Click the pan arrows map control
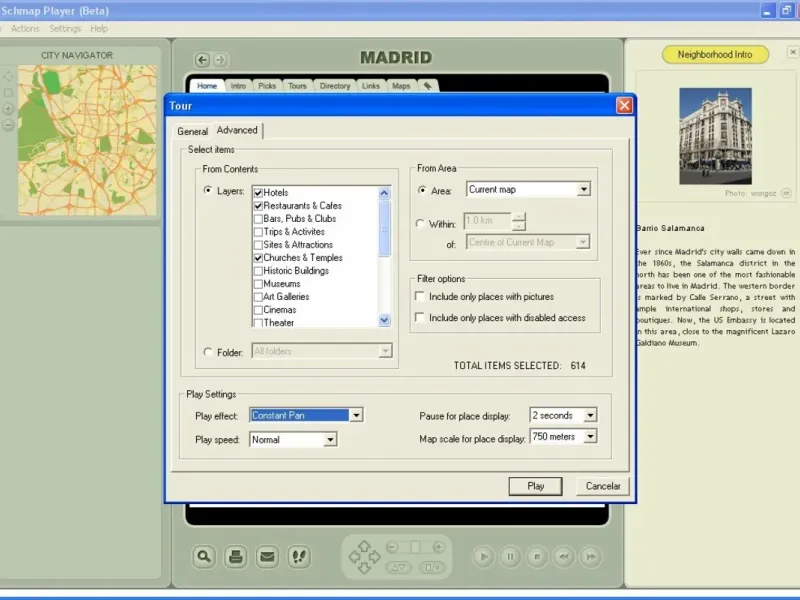 click(364, 556)
